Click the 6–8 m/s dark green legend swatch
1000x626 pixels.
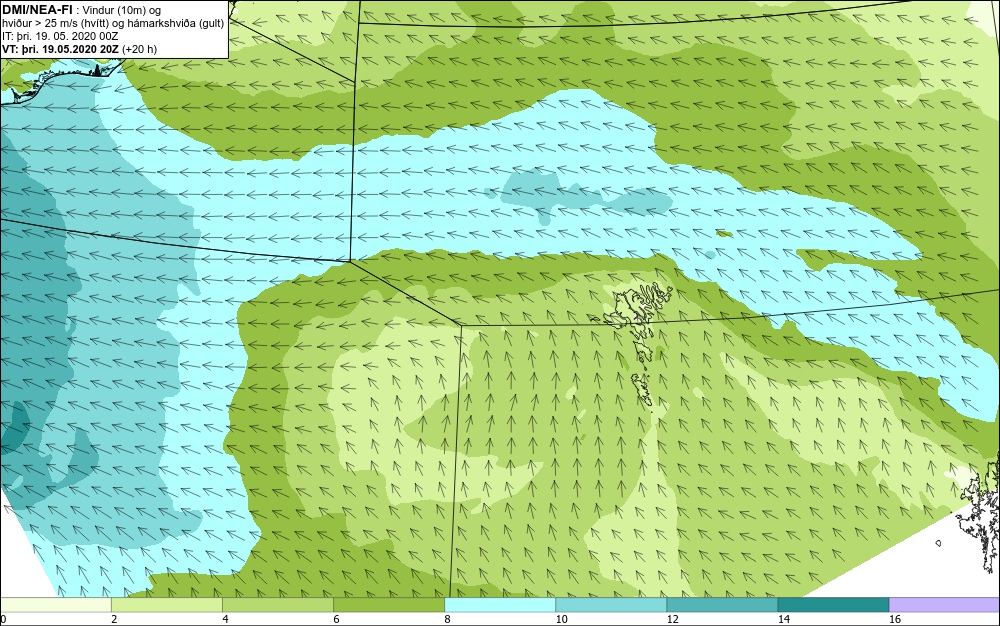tap(388, 605)
